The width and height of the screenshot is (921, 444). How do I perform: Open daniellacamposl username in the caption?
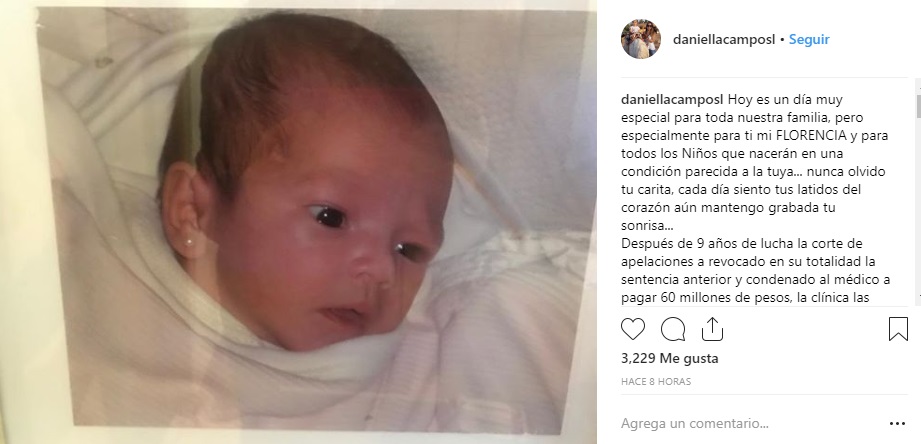pos(672,99)
